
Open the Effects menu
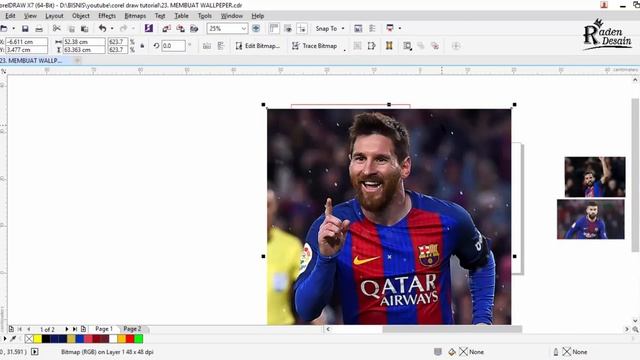coord(107,16)
